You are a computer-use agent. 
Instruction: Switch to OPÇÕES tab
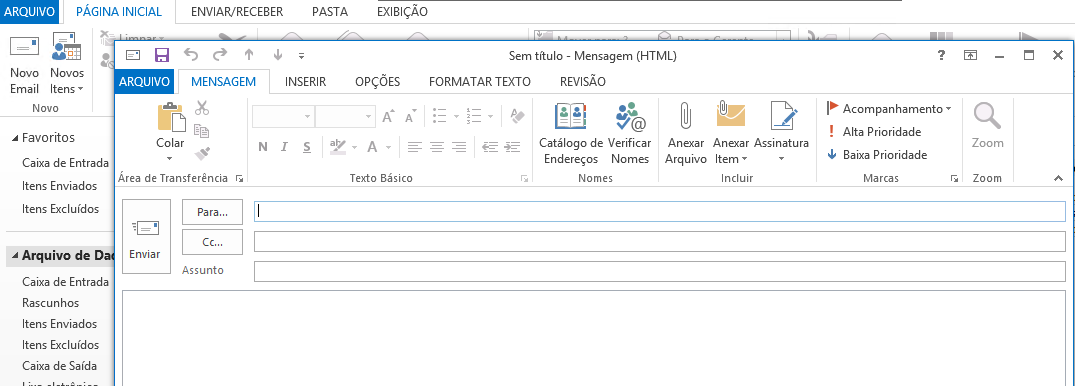pyautogui.click(x=377, y=82)
